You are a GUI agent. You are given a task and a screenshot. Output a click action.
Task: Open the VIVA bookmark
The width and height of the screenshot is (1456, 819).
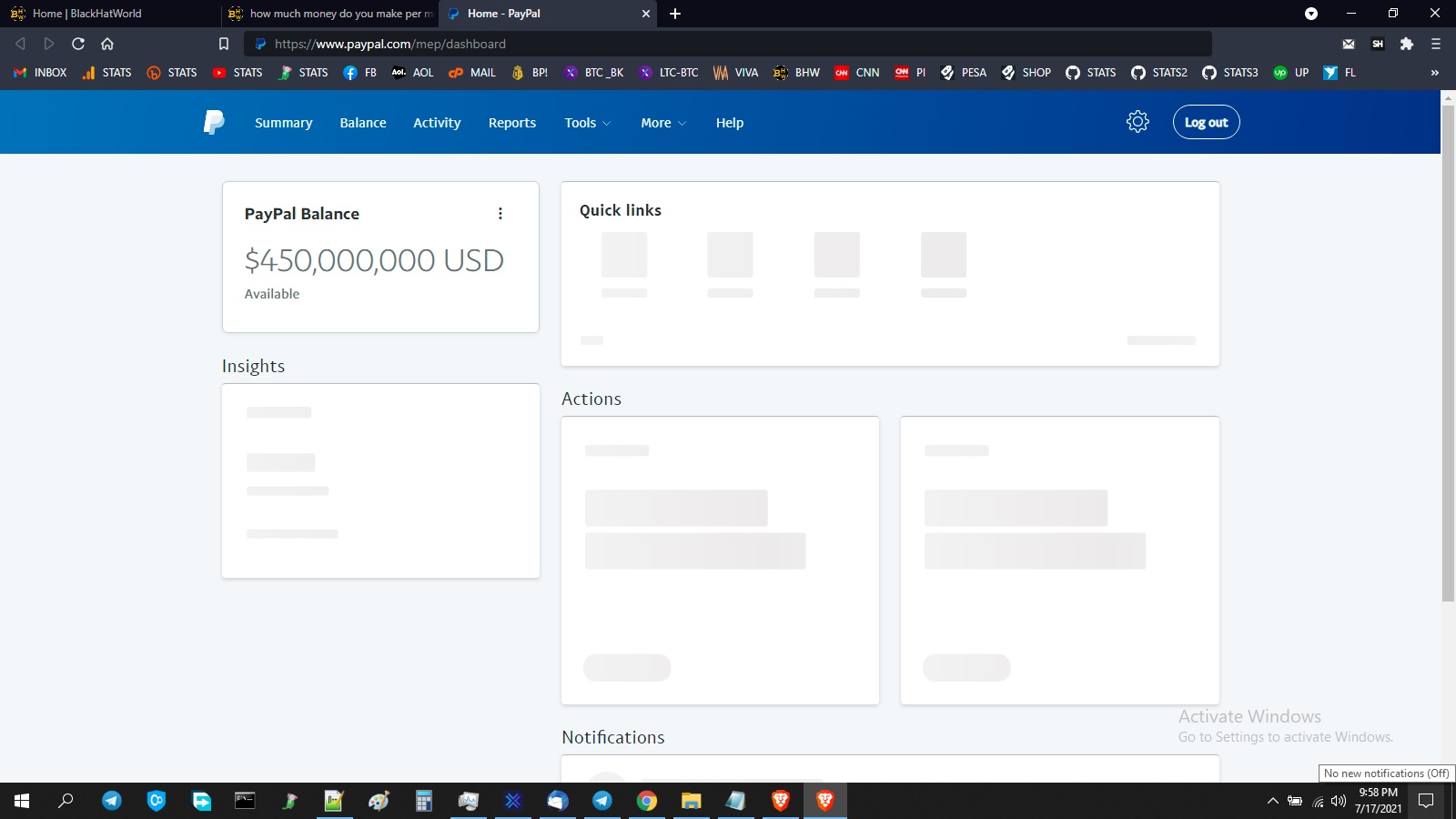coord(735,73)
